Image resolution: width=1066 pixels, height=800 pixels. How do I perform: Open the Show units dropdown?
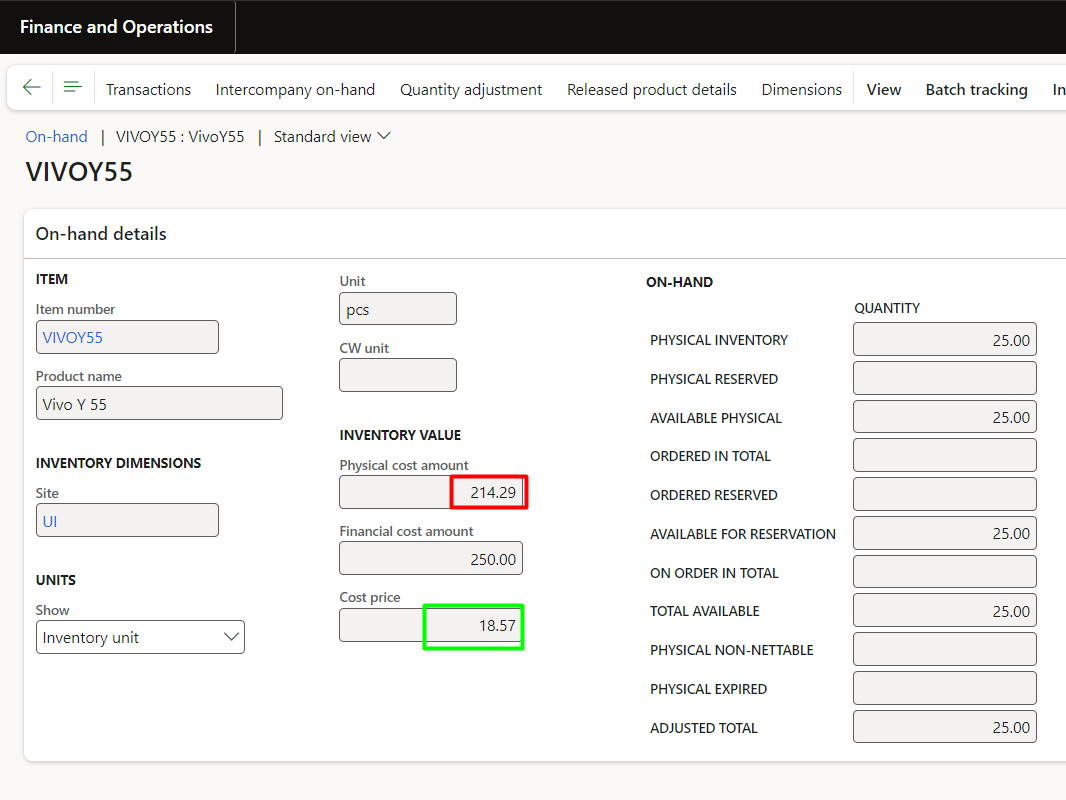tap(140, 638)
